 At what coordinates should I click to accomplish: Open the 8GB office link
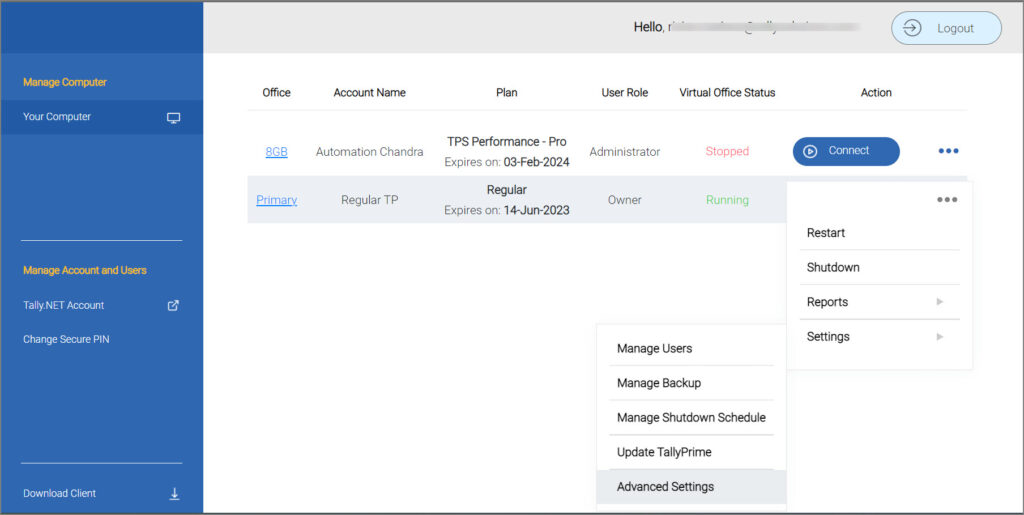coord(276,151)
